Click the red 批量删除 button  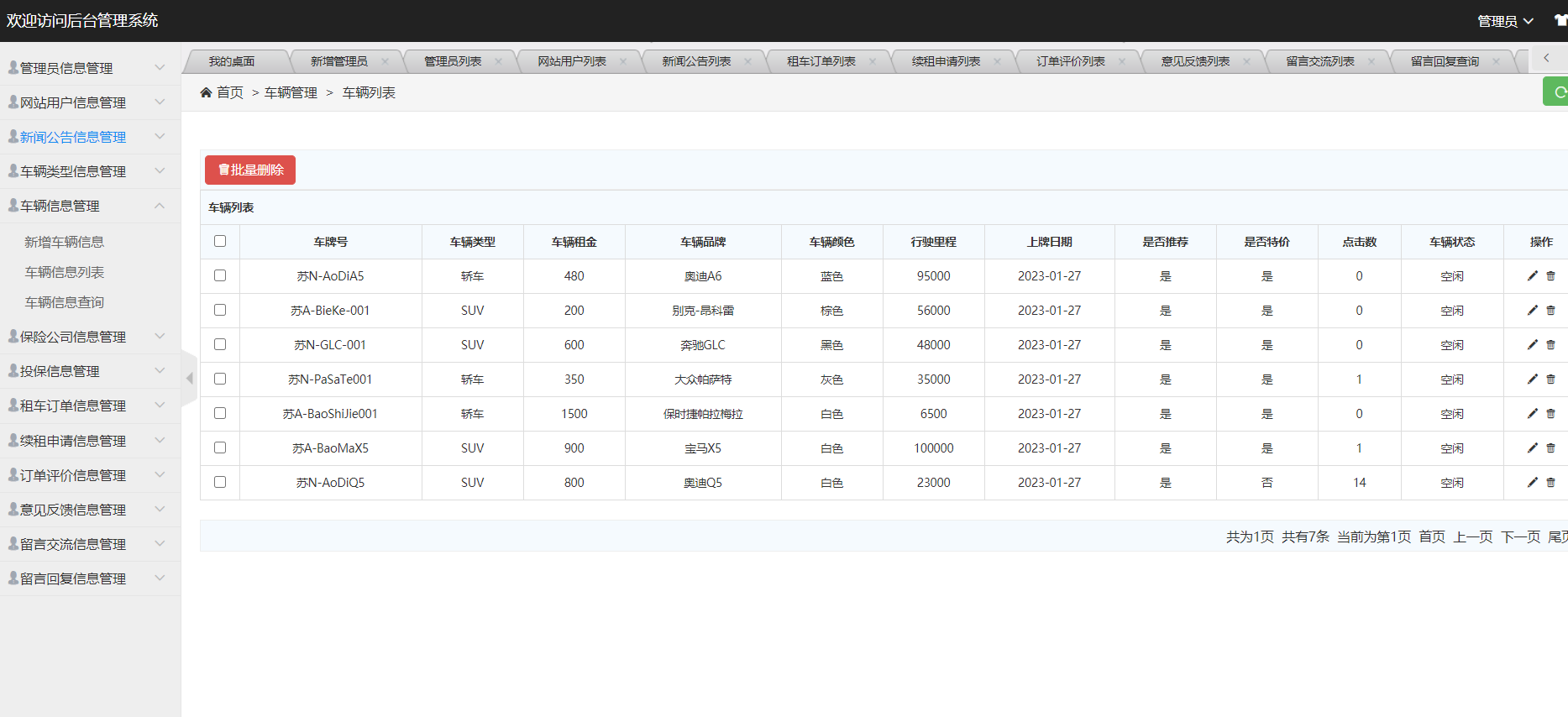pyautogui.click(x=250, y=170)
